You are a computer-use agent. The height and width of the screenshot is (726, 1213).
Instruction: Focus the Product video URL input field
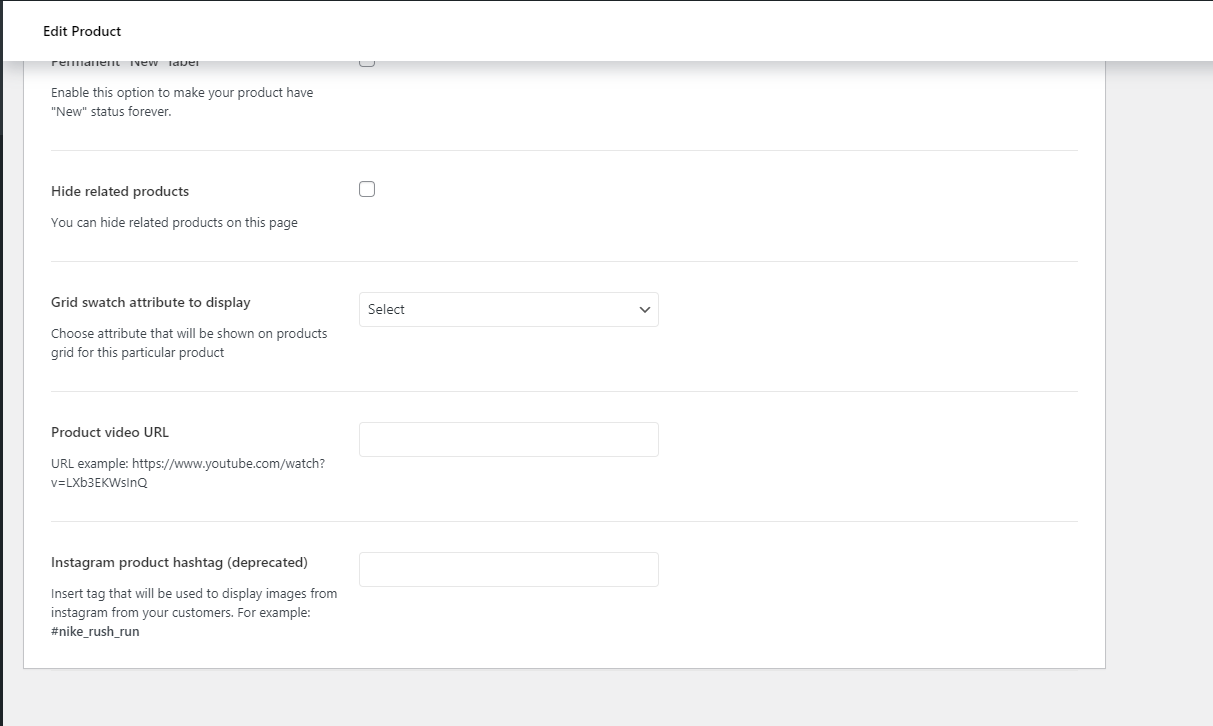pyautogui.click(x=508, y=440)
